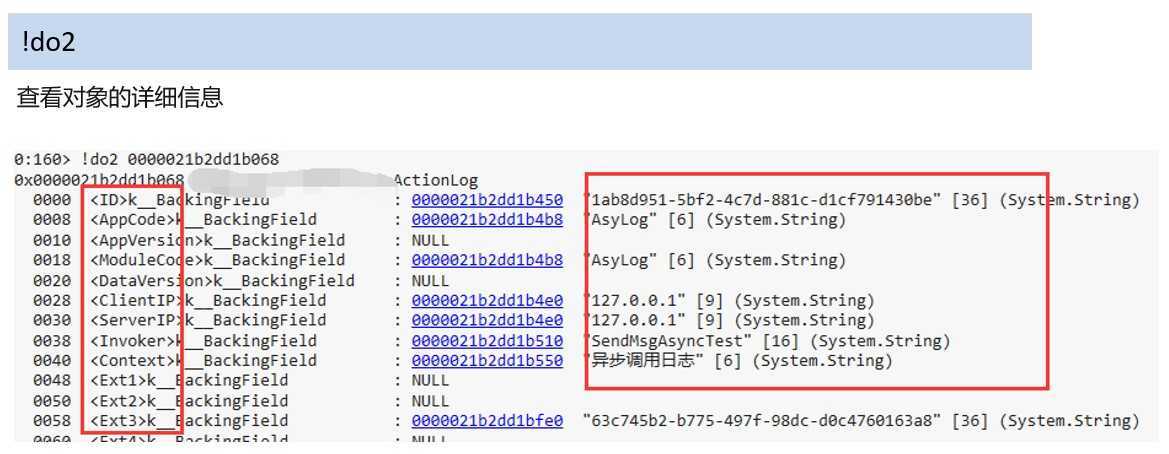Screen dimensions: 1169x454
Task: Click the offset "0000" of ID row
Action: (x=52, y=200)
